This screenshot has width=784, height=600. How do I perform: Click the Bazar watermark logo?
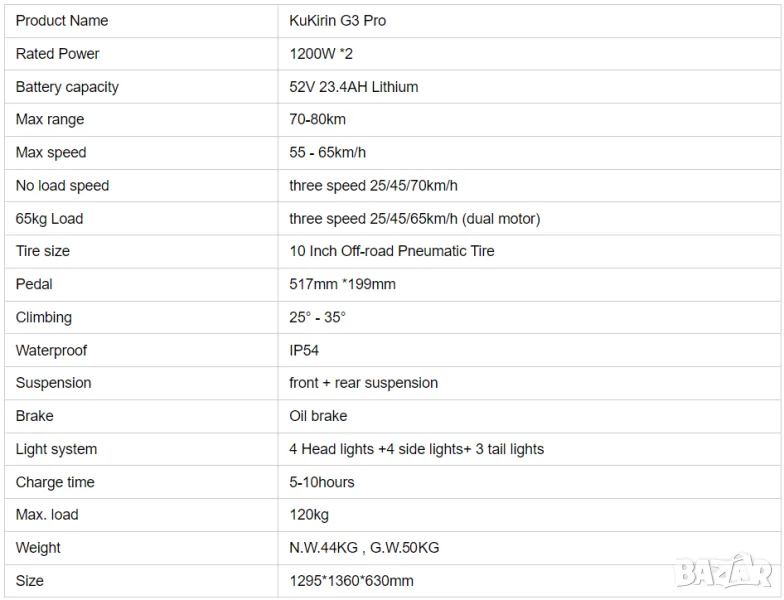point(725,571)
